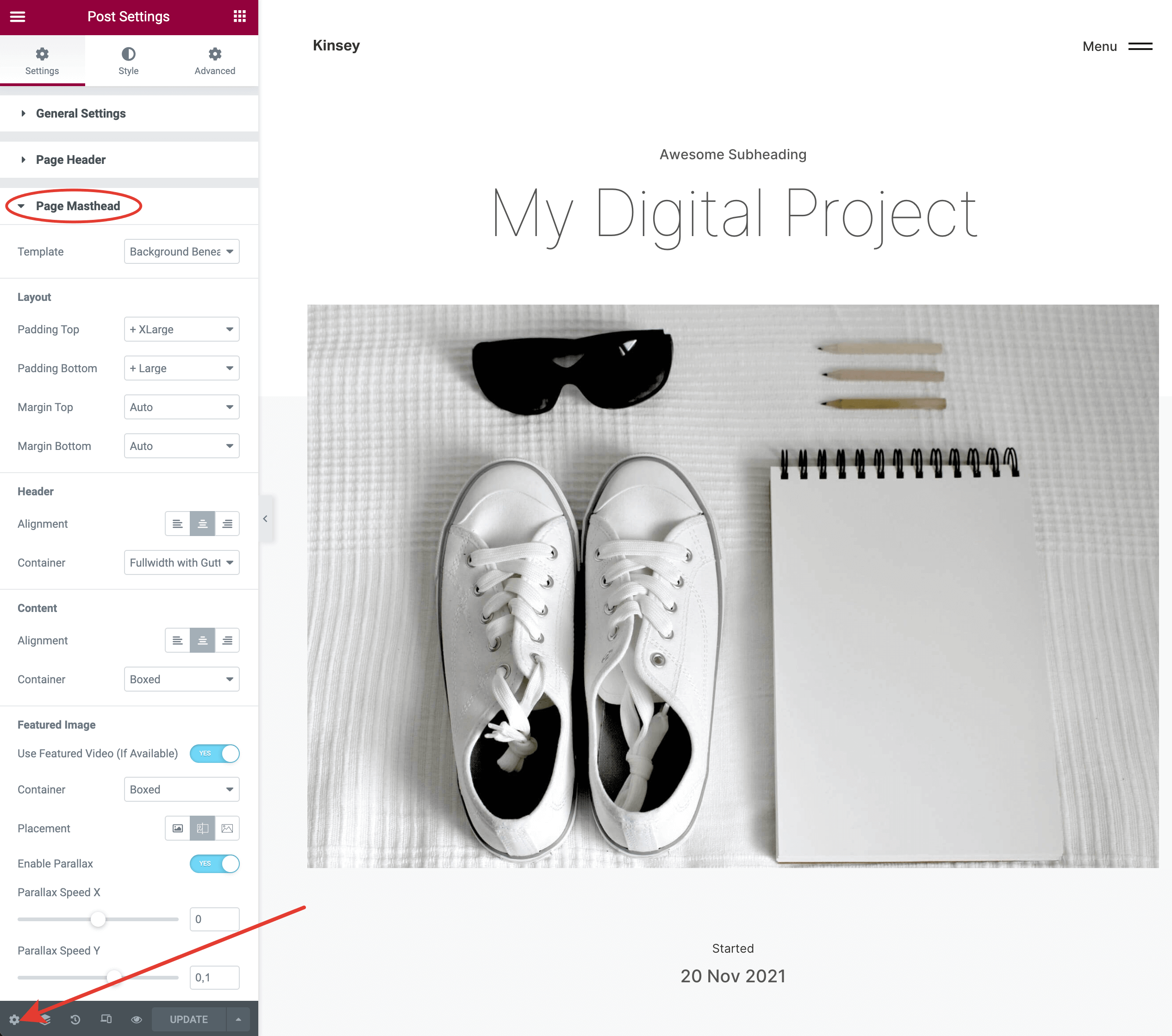Set Content alignment to right
Screen dimensions: 1172x1036
pyautogui.click(x=227, y=640)
